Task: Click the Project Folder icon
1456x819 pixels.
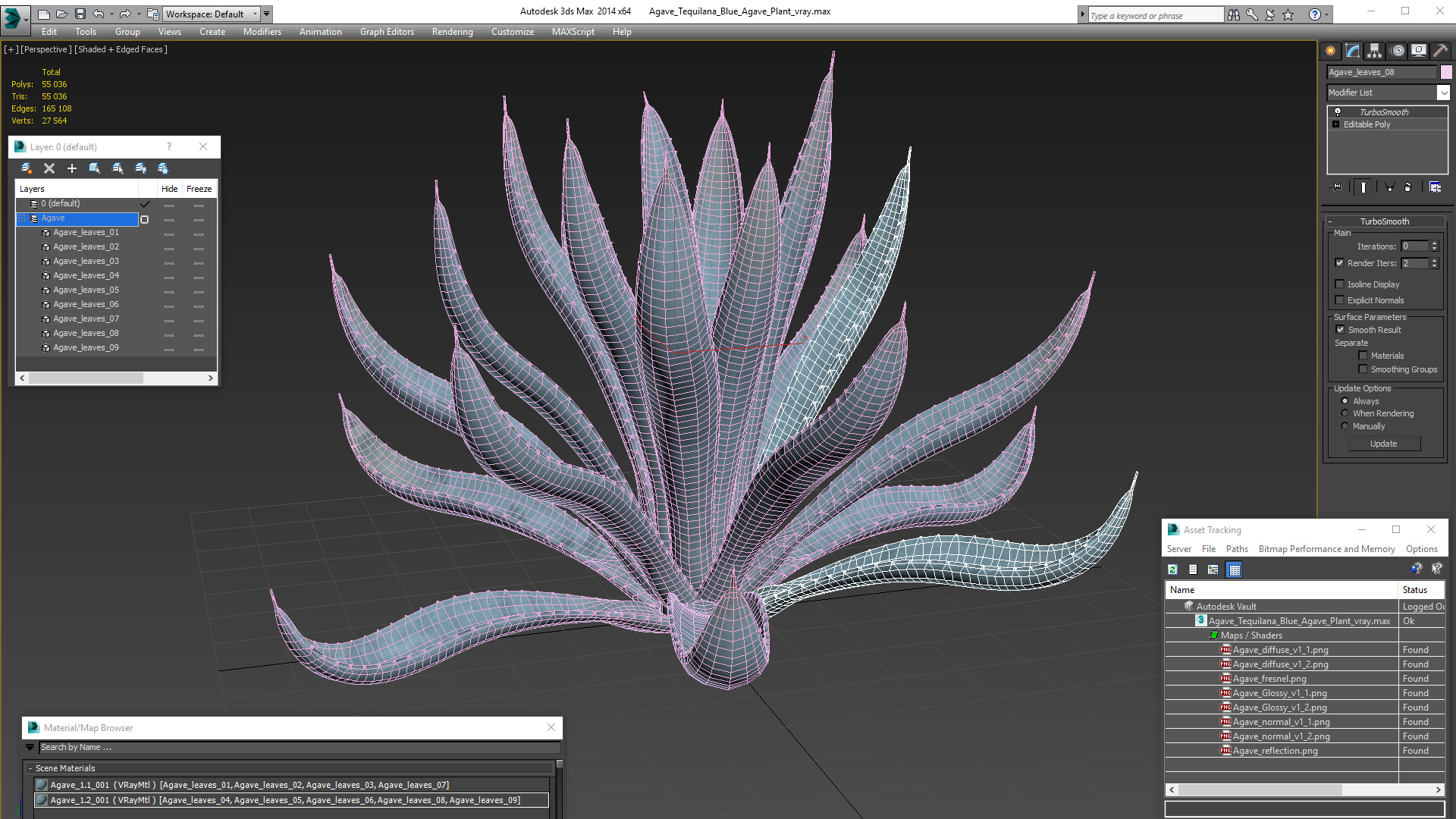Action: [x=152, y=14]
